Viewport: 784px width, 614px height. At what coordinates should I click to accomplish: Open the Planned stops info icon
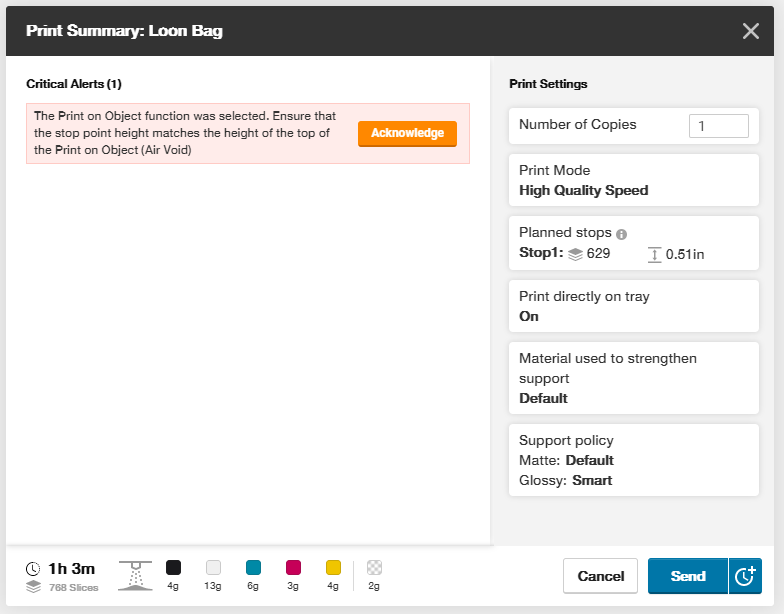pyautogui.click(x=621, y=234)
